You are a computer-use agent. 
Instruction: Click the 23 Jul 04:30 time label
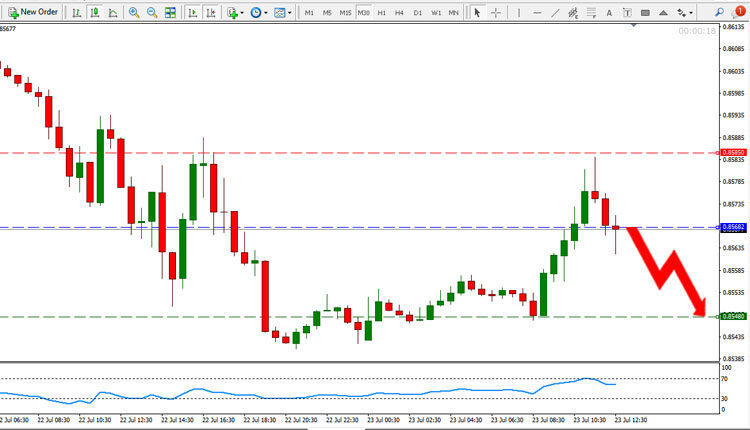point(466,420)
